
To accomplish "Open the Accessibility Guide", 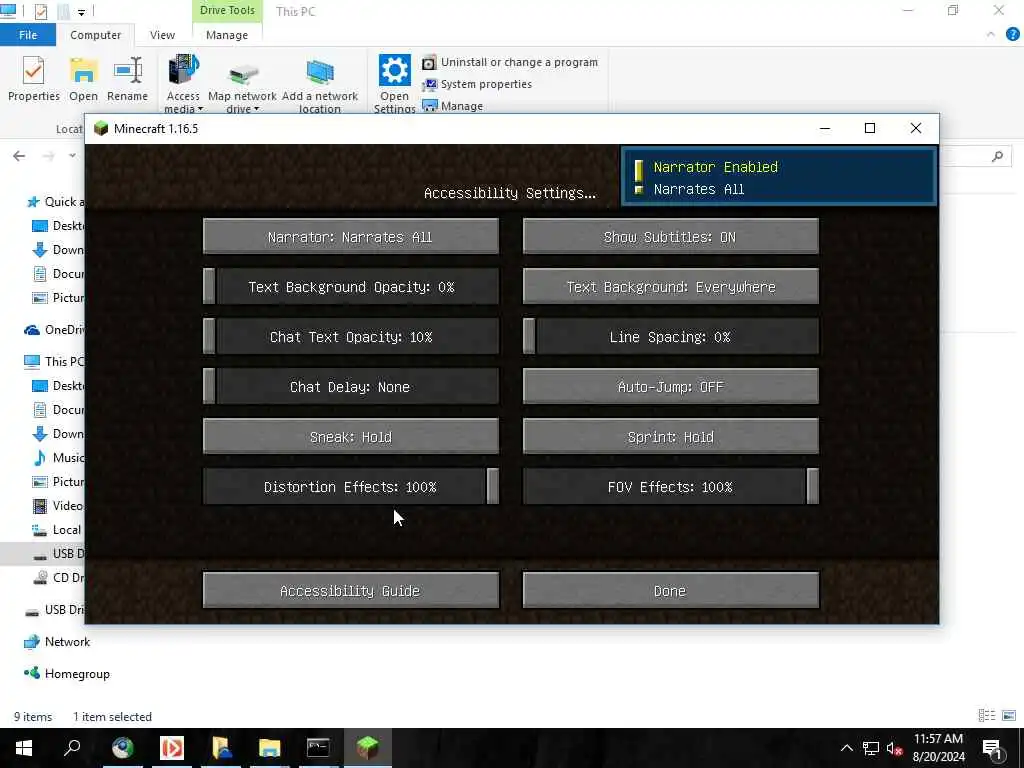I will [351, 590].
